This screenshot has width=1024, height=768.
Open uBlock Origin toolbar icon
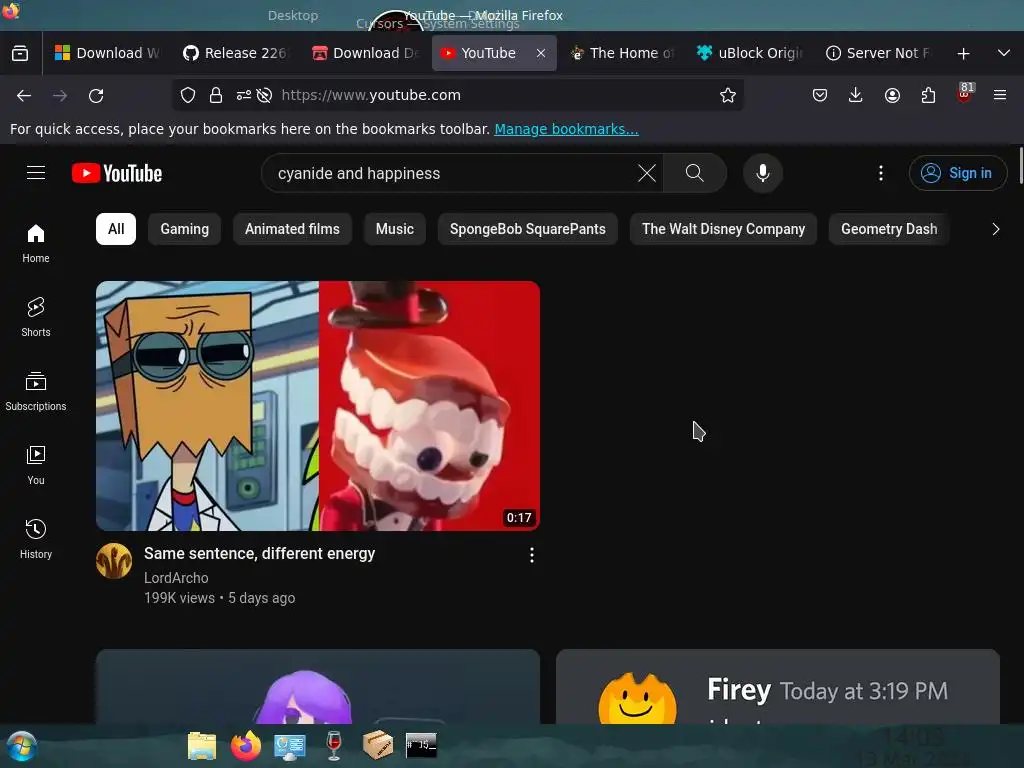[x=965, y=94]
